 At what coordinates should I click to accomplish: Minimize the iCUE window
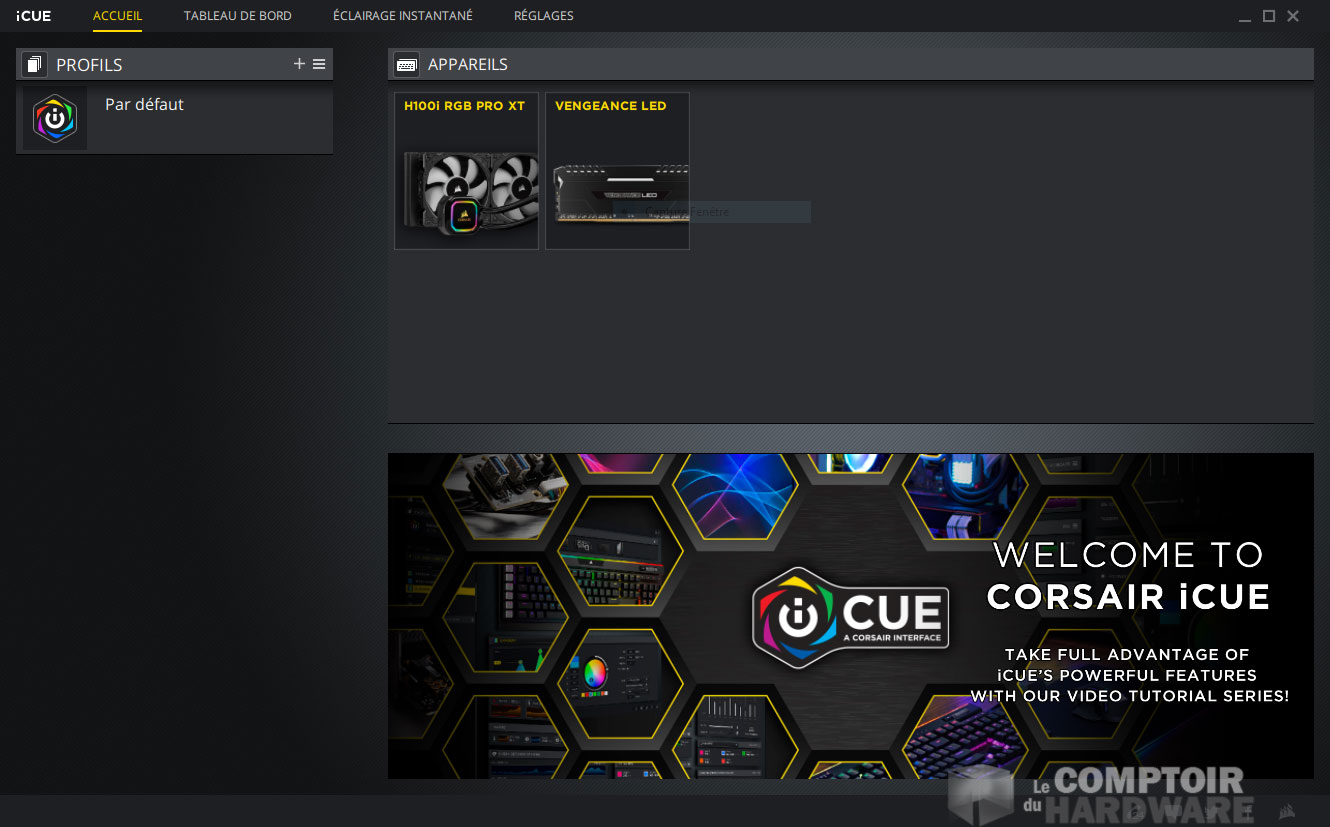point(1244,17)
